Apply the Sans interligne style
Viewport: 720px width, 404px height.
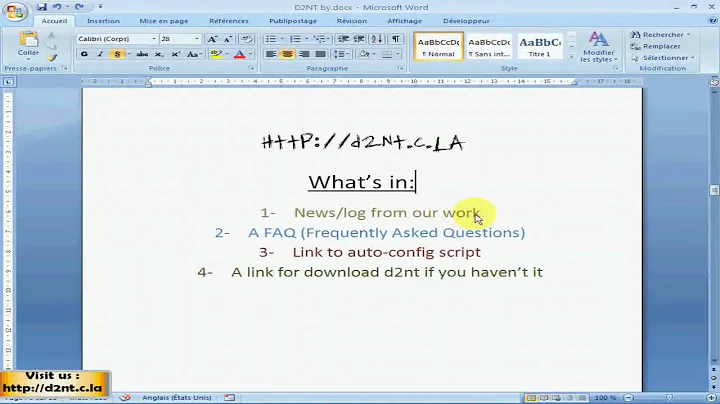tap(489, 46)
